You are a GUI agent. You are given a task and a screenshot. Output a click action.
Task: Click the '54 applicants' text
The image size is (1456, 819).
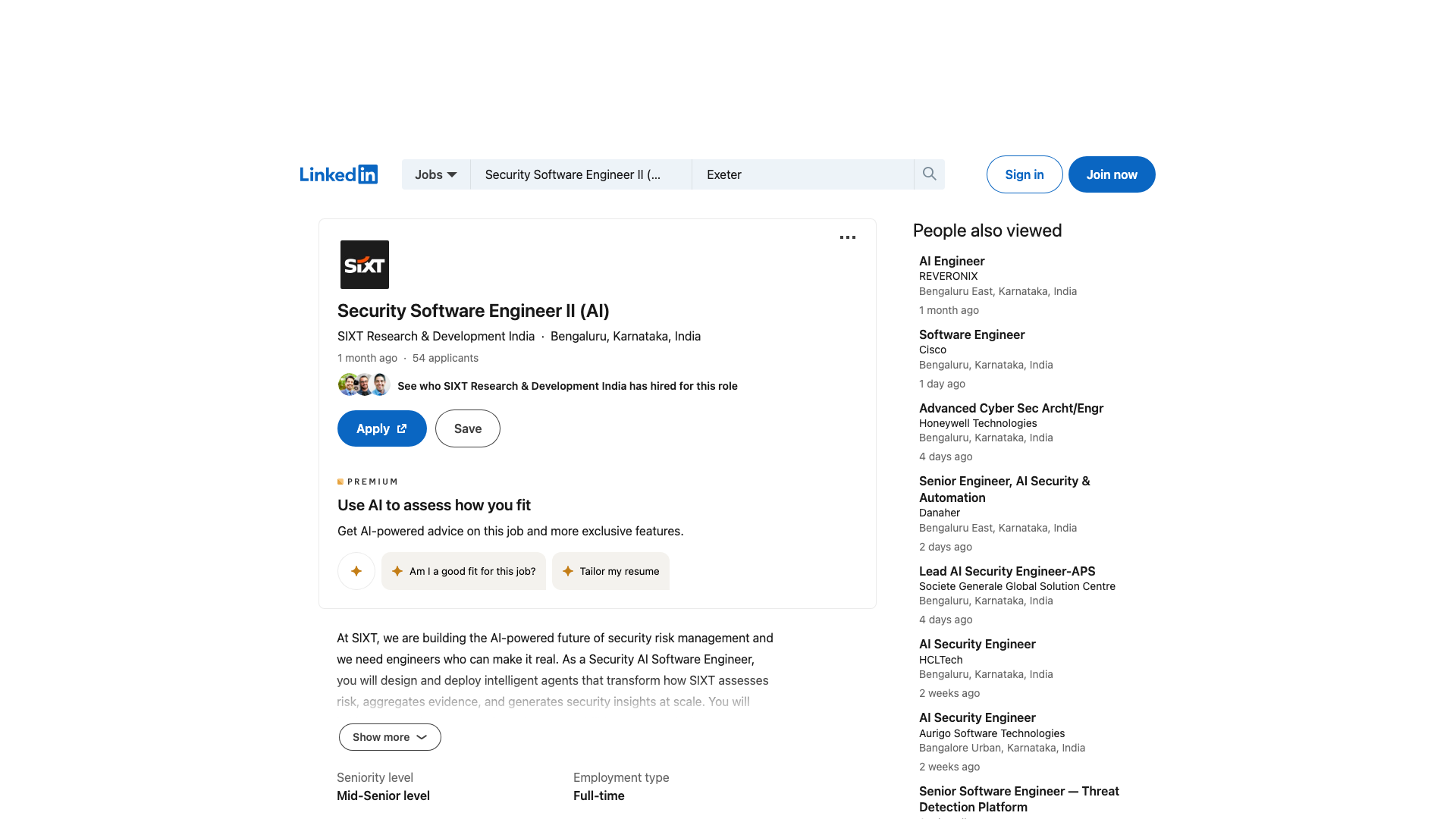coord(445,358)
